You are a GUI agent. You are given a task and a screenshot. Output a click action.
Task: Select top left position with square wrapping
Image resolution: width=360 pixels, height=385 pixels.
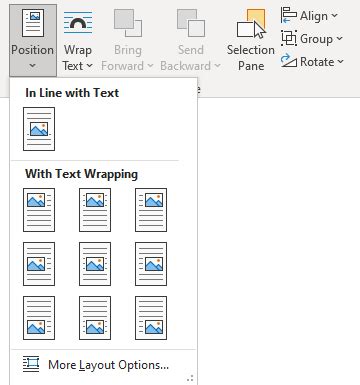pyautogui.click(x=39, y=210)
